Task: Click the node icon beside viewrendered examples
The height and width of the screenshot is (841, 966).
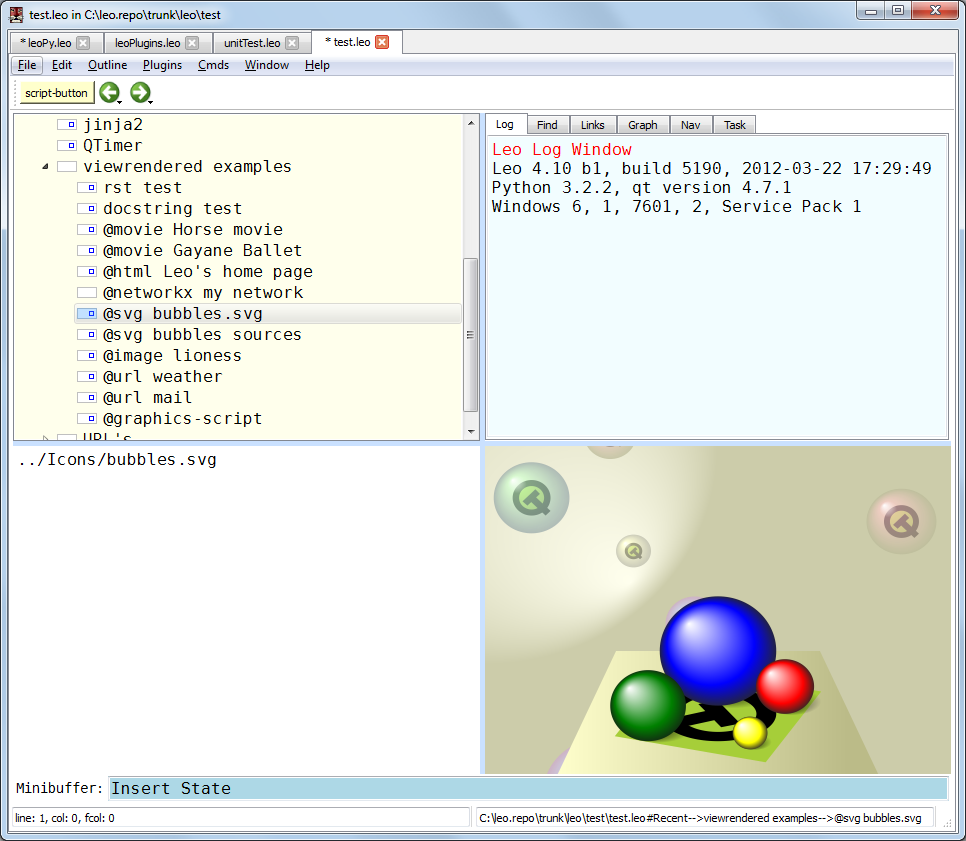Action: tap(67, 166)
